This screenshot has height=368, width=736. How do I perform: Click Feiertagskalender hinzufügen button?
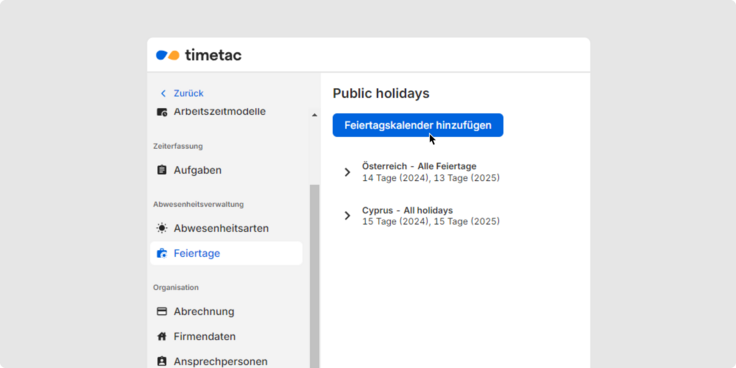click(418, 125)
